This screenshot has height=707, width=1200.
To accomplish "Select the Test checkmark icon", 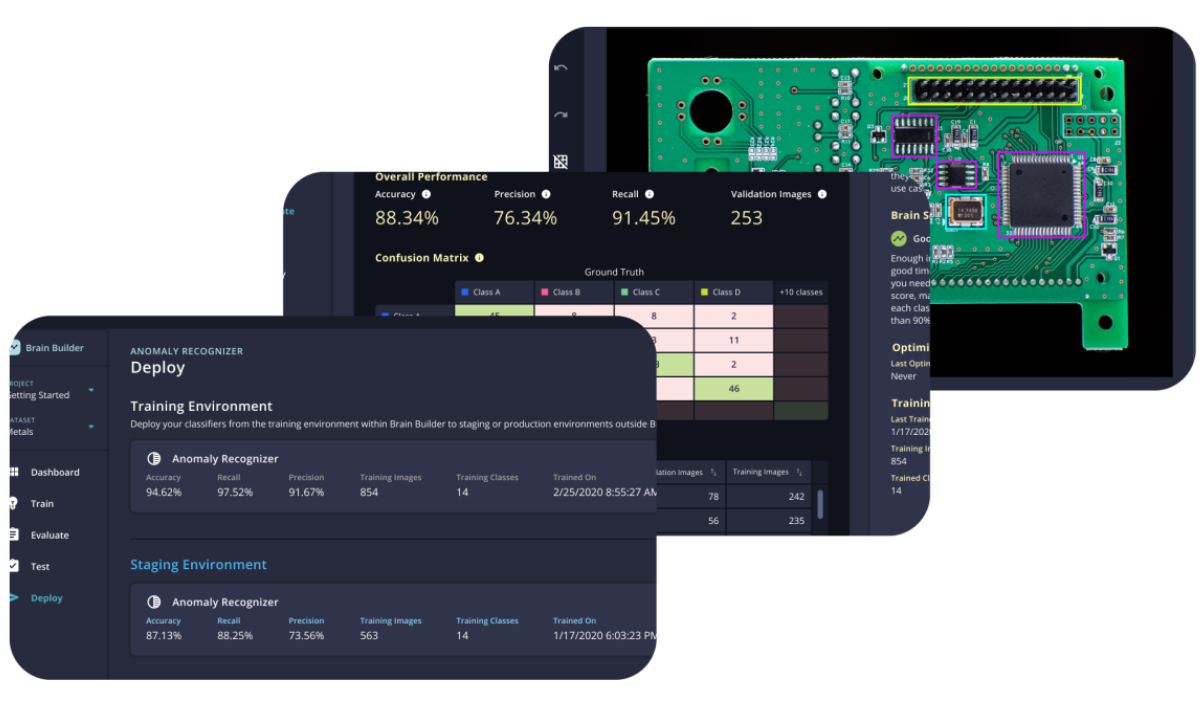I will point(13,566).
